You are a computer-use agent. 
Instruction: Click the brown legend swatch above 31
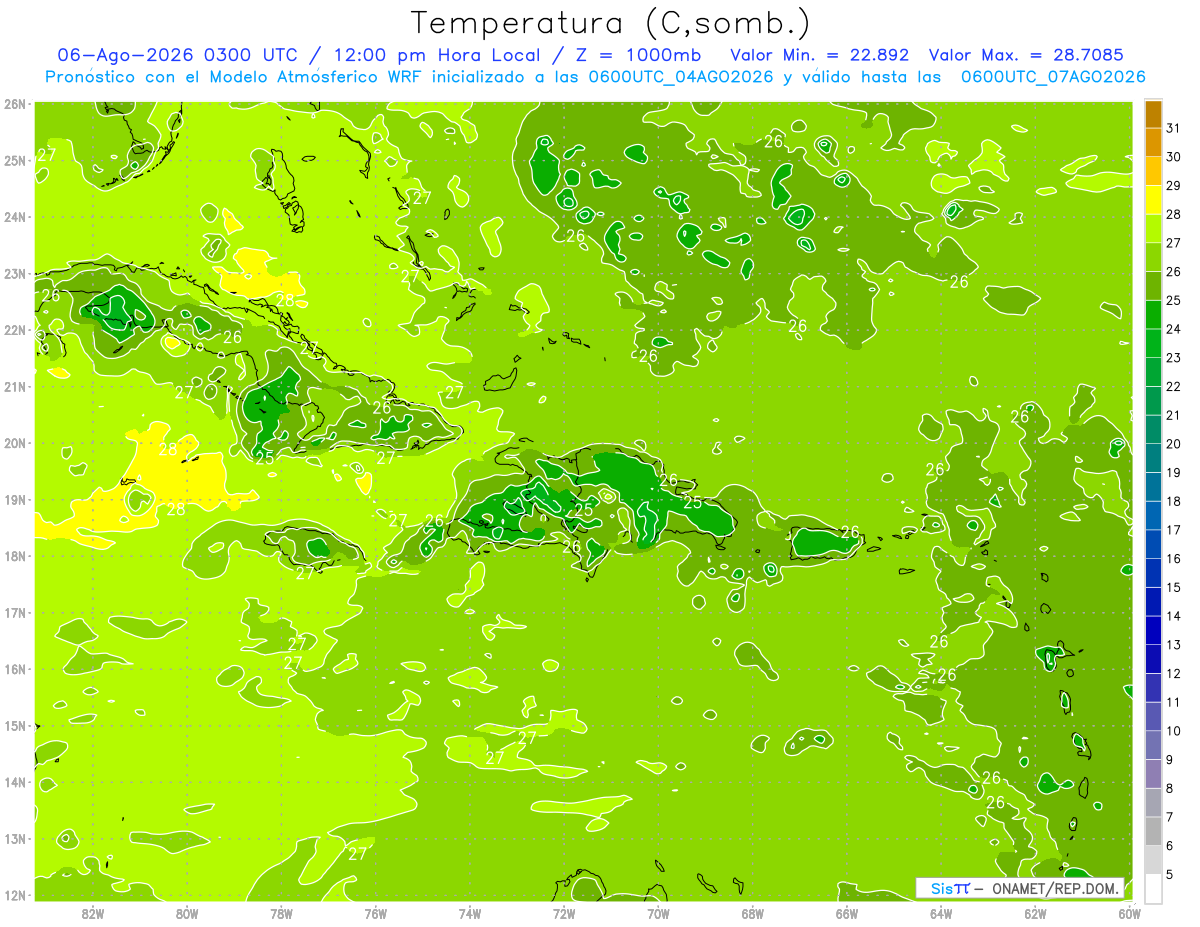[x=1153, y=114]
